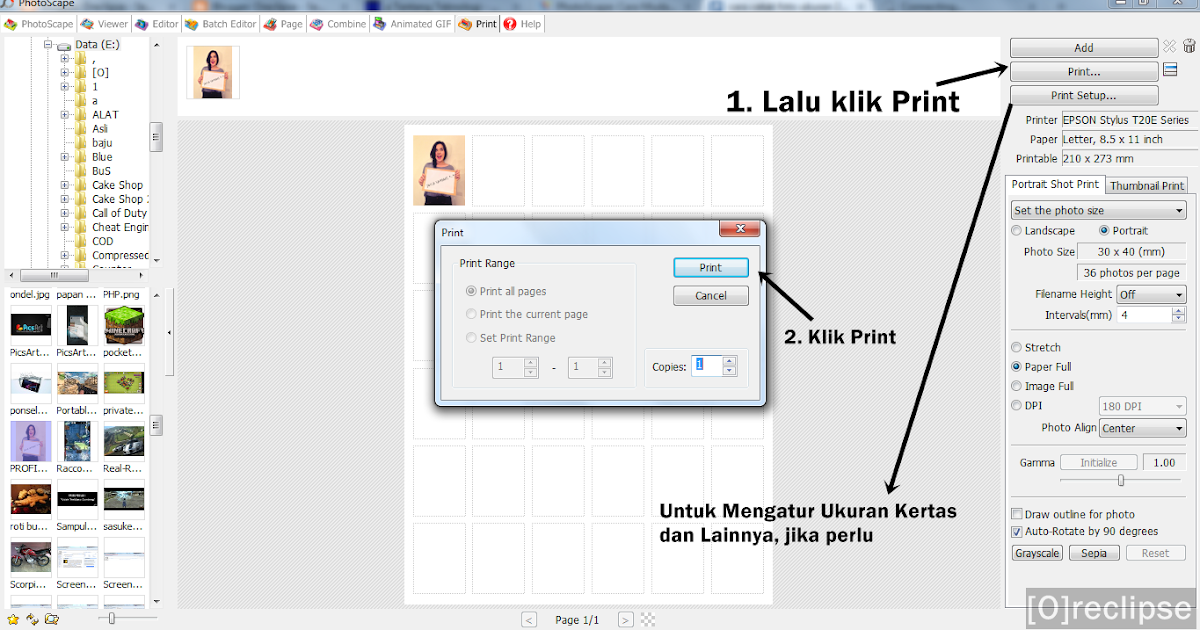This screenshot has height=630, width=1200.
Task: Select the photo thumbnail in print queue
Action: tap(213, 72)
